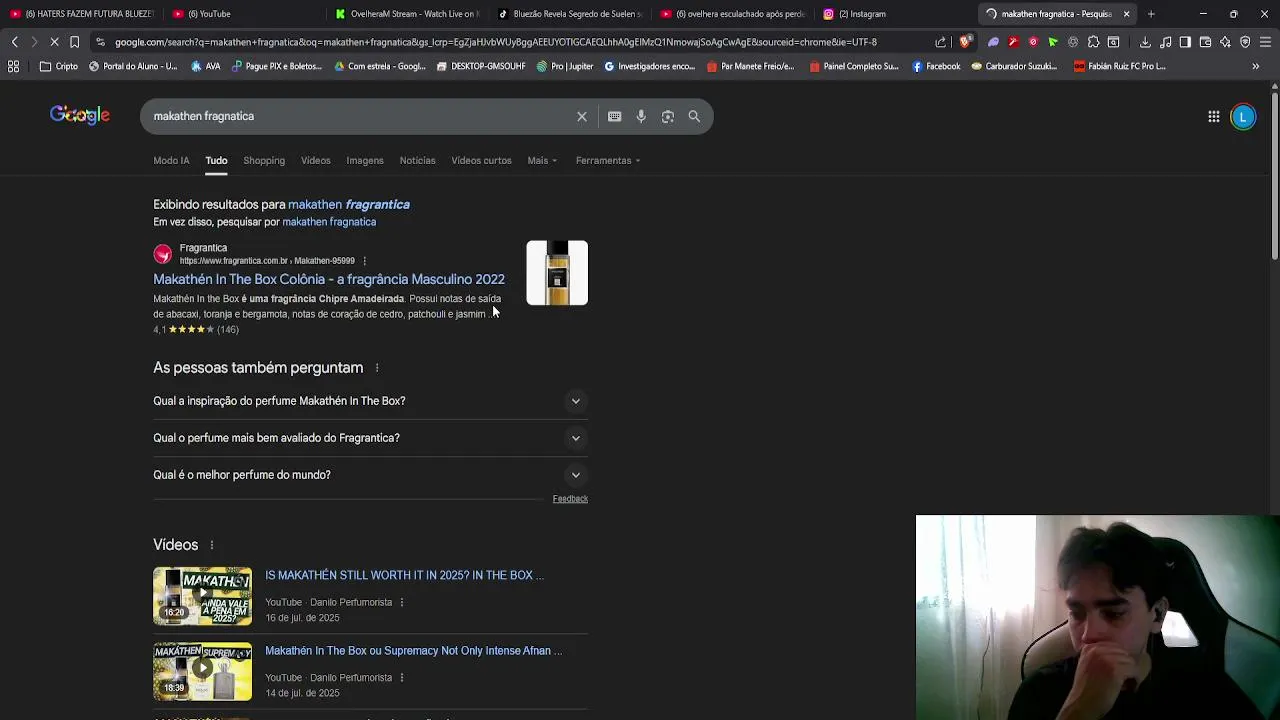Open more options beside the Fragrantica result
The image size is (1280, 720).
click(x=364, y=261)
